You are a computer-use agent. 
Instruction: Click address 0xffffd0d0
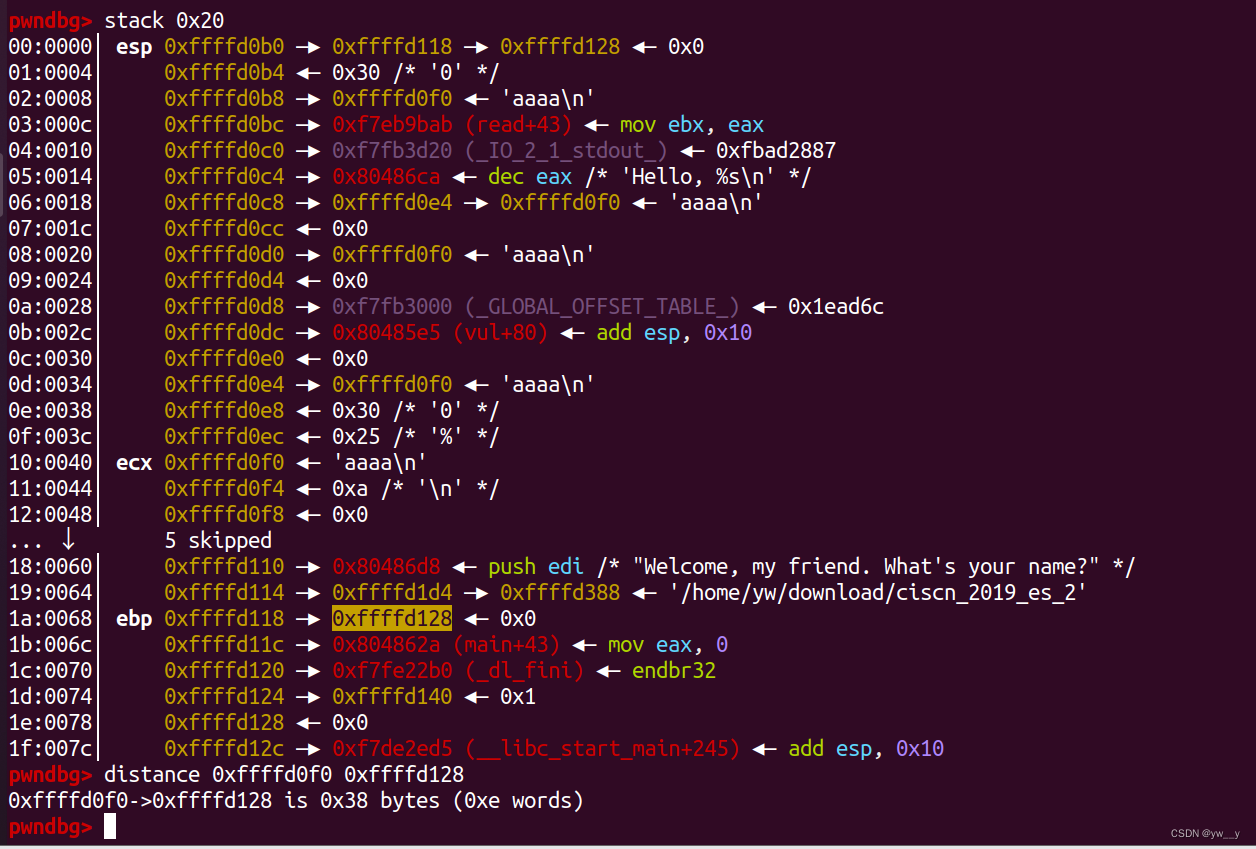(x=224, y=255)
